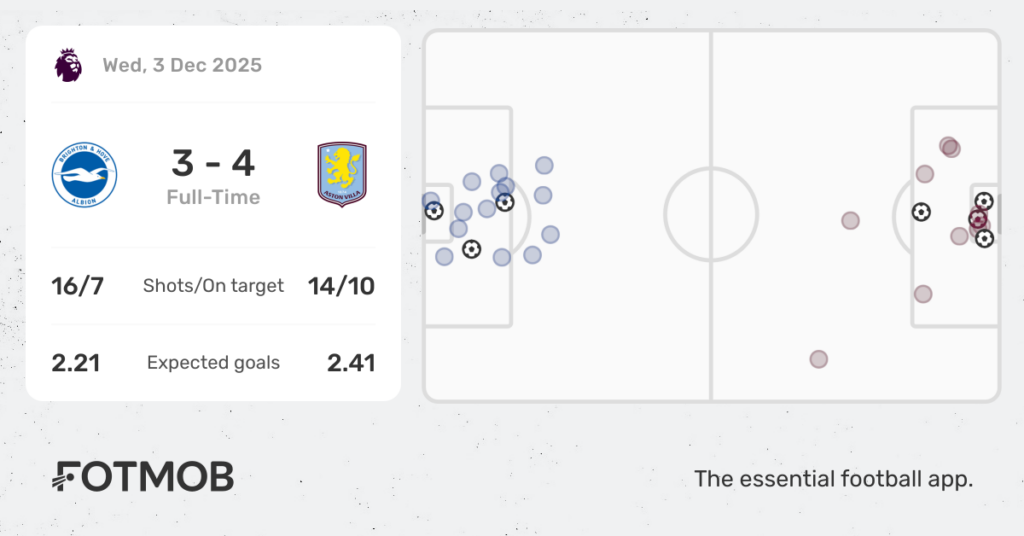Screen dimensions: 1024x536
Task: Select Brighton's 16/7 shots figure
Action: tap(77, 286)
